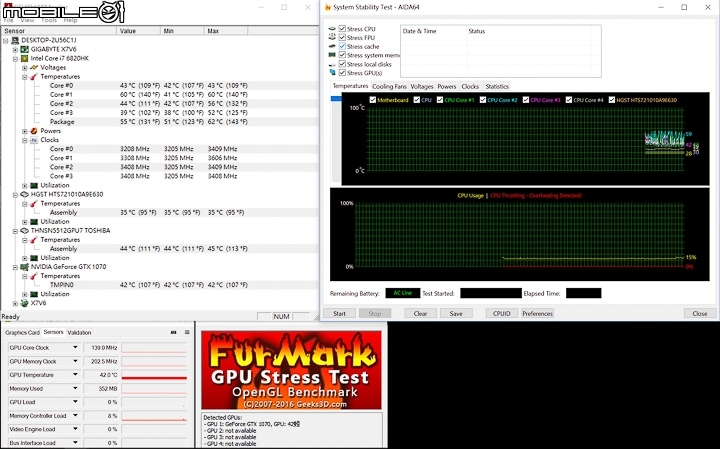The height and width of the screenshot is (449, 720).
Task: Click the Save button in AIDA64
Action: pyautogui.click(x=456, y=314)
